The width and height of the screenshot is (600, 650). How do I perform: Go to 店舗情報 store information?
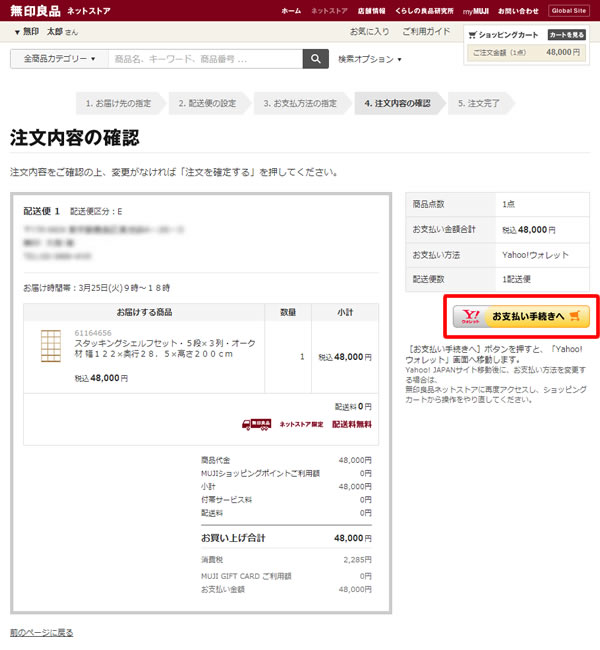372,11
